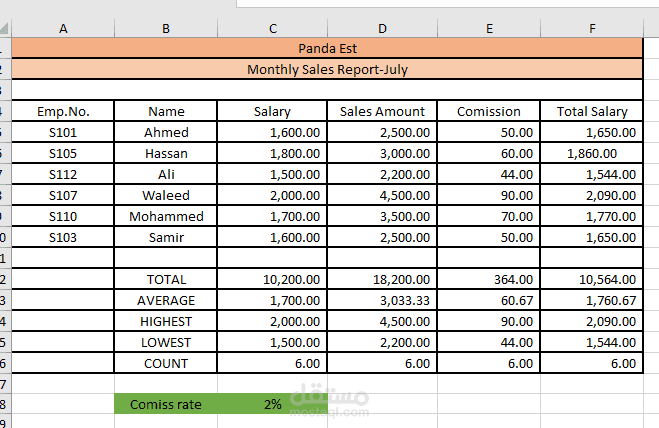Click the name cell Waleed
This screenshot has height=428, width=659.
[x=166, y=196]
